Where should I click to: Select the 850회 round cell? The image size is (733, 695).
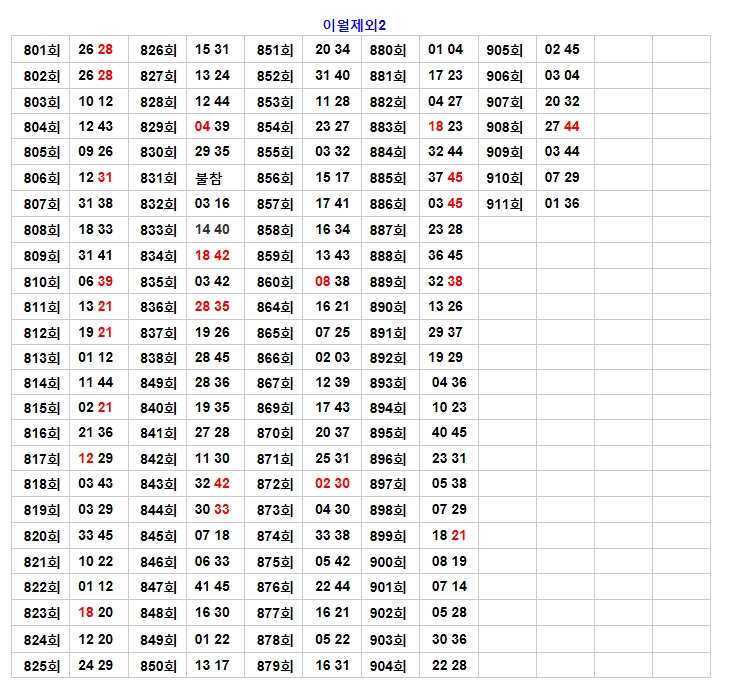click(x=158, y=666)
